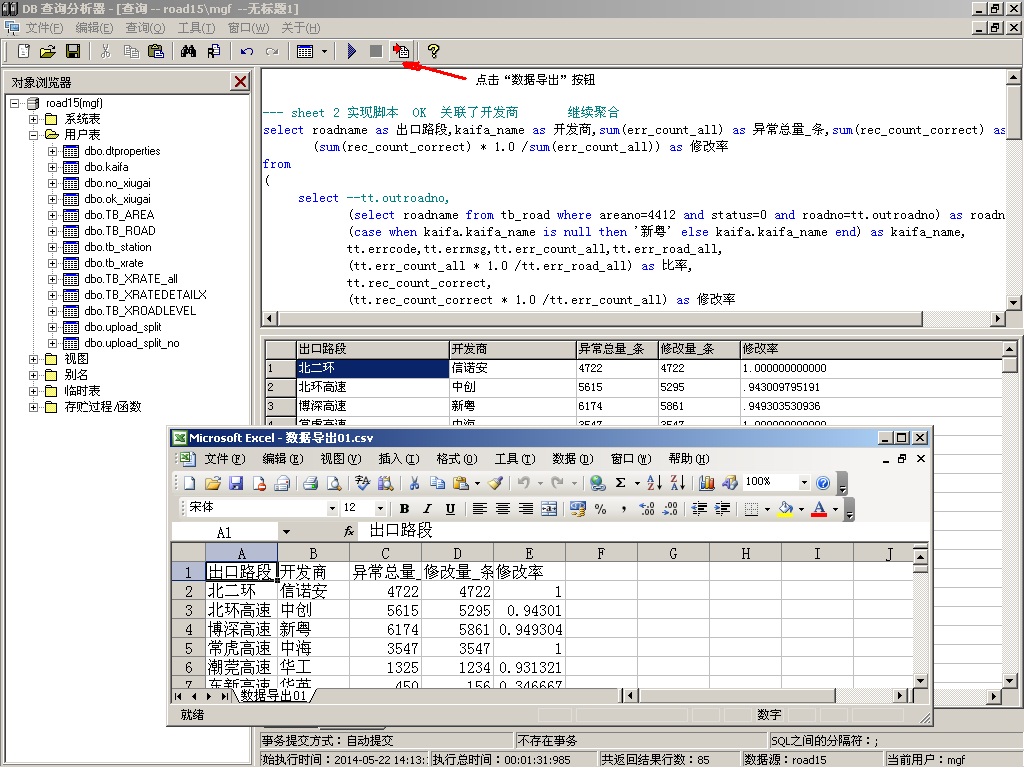Expand the 视图 folder node
The height and width of the screenshot is (768, 1024).
pyautogui.click(x=33, y=359)
